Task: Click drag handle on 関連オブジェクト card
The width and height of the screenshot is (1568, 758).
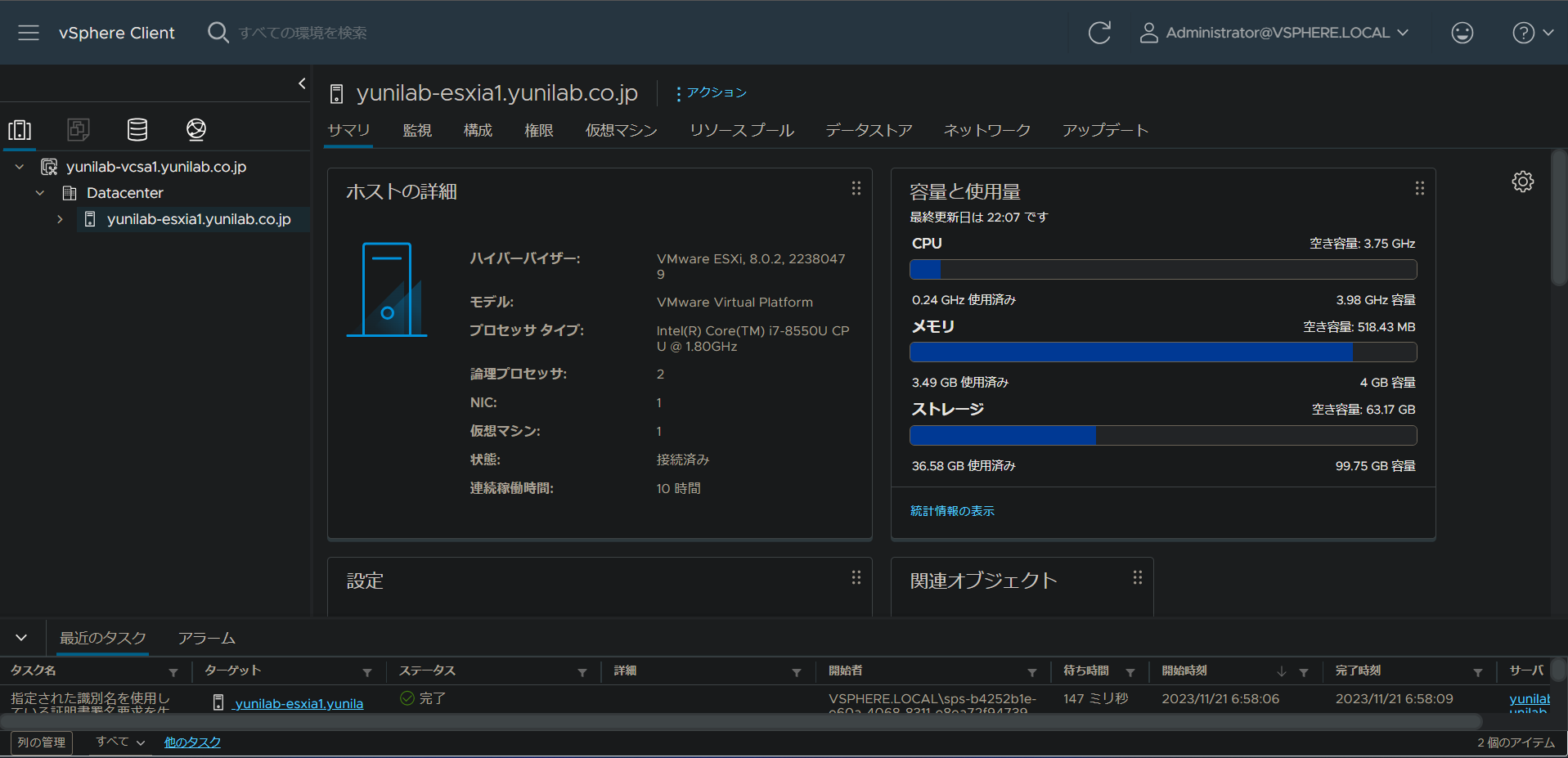Action: pyautogui.click(x=1137, y=578)
